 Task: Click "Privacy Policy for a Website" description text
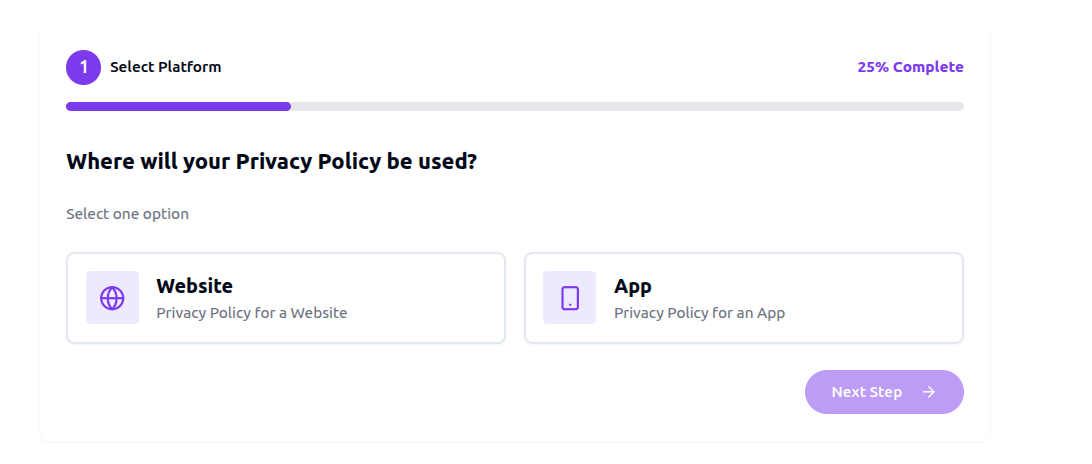(x=252, y=313)
